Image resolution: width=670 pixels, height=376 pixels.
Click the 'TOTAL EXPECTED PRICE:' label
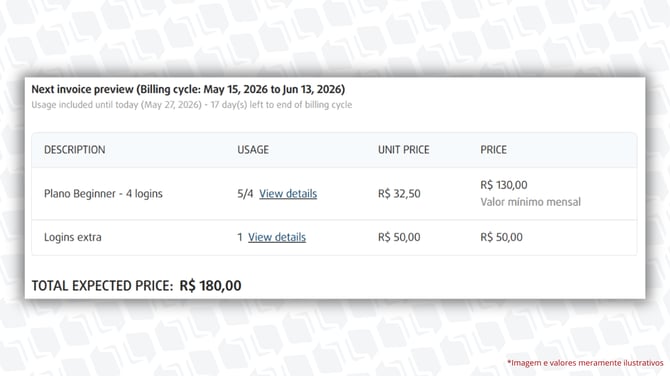(103, 285)
